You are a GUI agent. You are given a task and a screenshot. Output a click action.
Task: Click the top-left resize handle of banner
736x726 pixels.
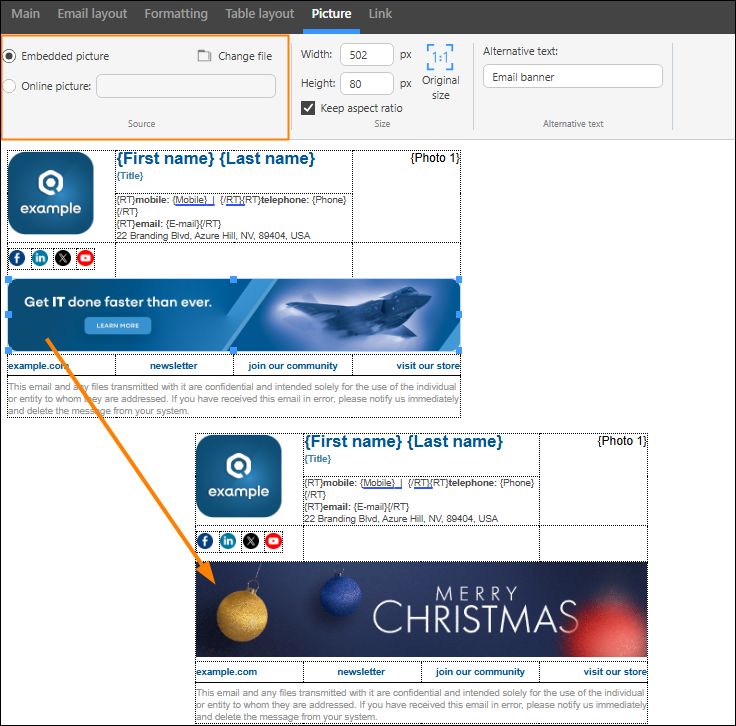click(8, 280)
